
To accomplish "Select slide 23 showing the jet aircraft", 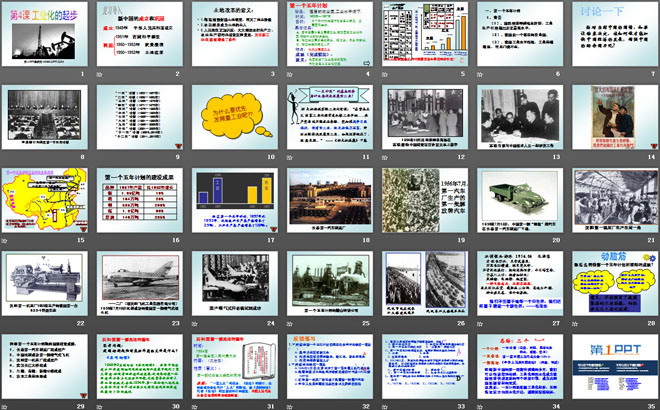I will point(141,283).
